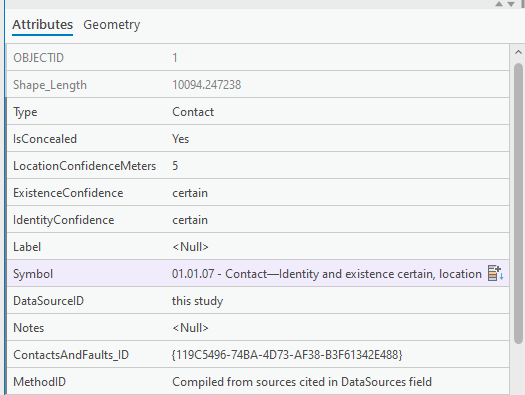
Task: Select the IsConcealed field name
Action: pos(45,139)
